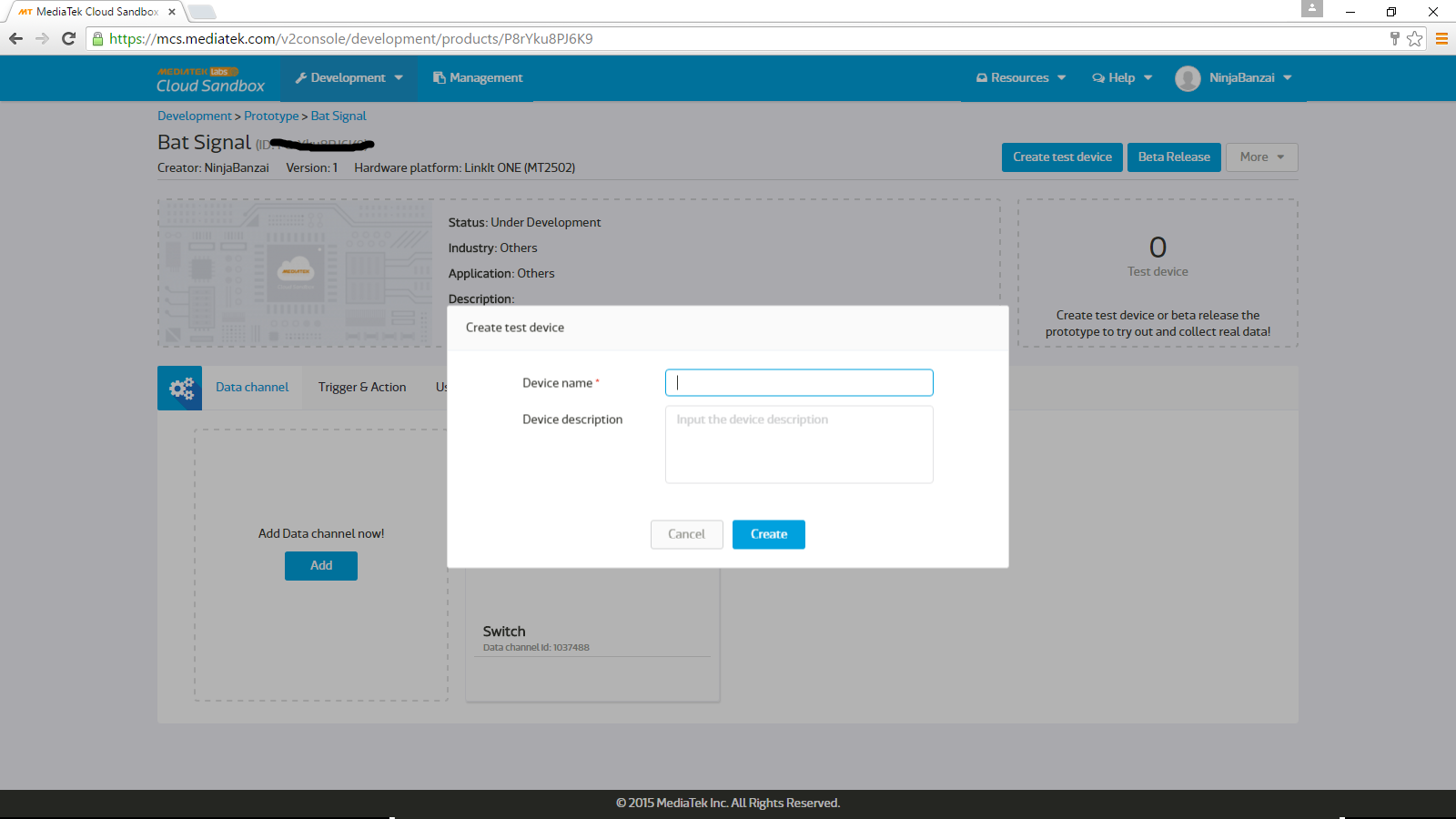Click 'Status: Under Development' text
Viewport: 1456px width, 819px height.
pyautogui.click(x=524, y=222)
